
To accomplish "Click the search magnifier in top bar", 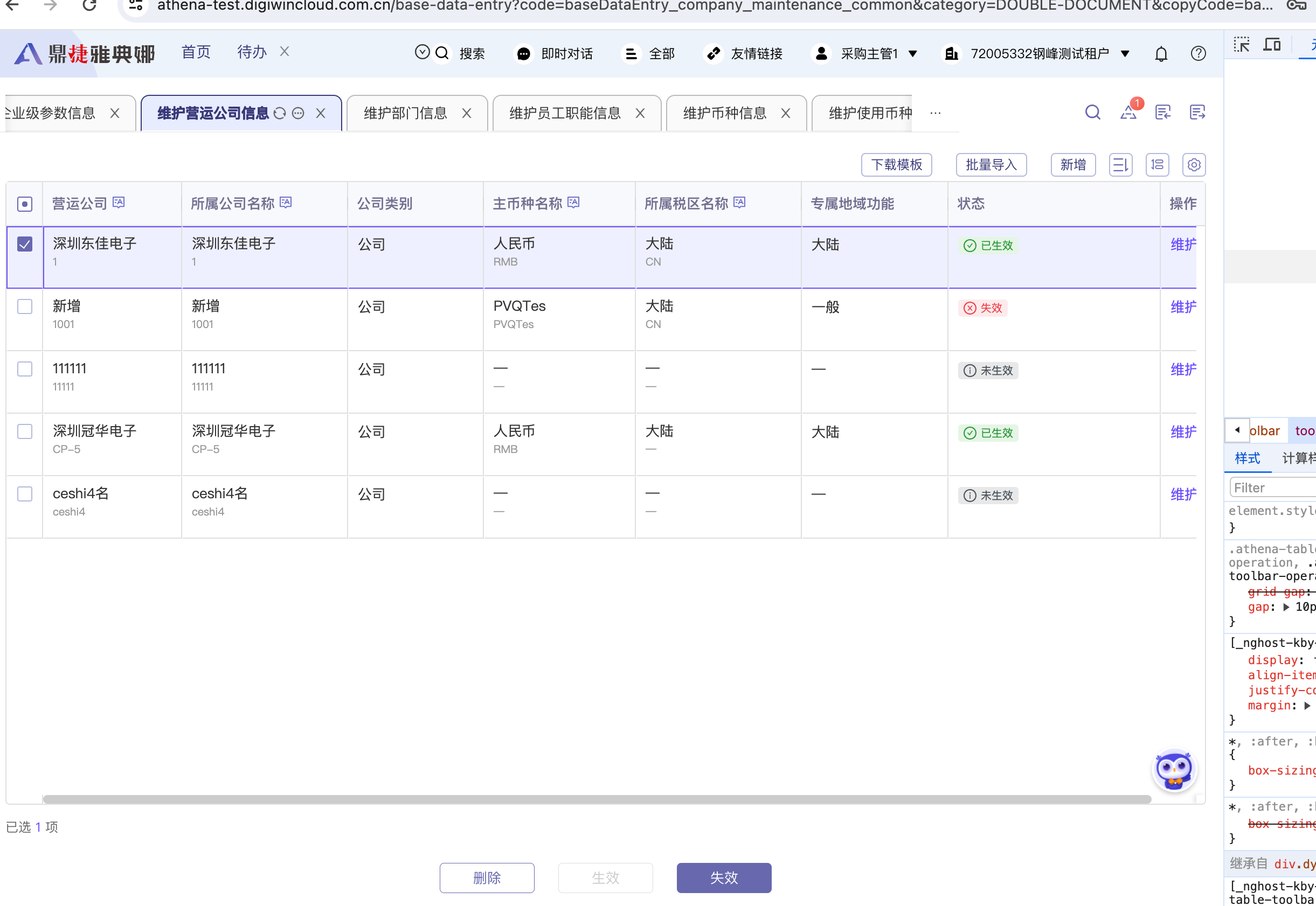I will pos(442,53).
